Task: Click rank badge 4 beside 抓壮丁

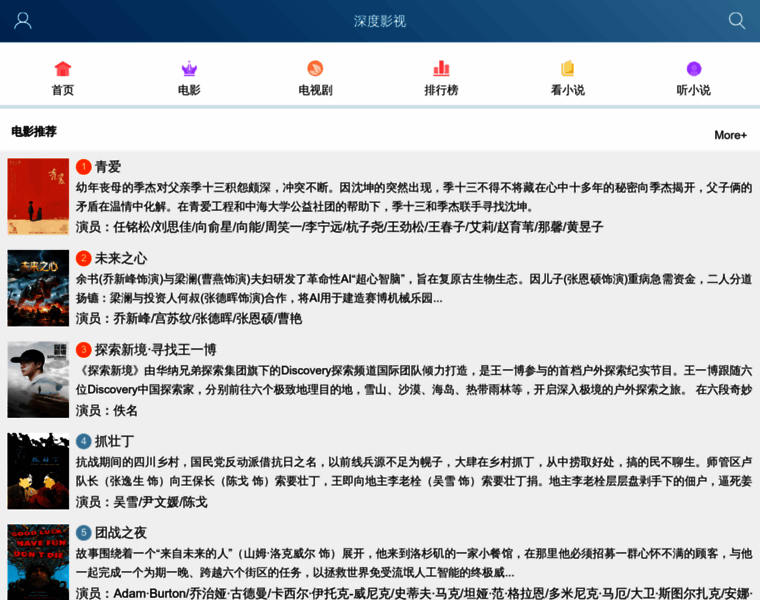Action: coord(84,442)
